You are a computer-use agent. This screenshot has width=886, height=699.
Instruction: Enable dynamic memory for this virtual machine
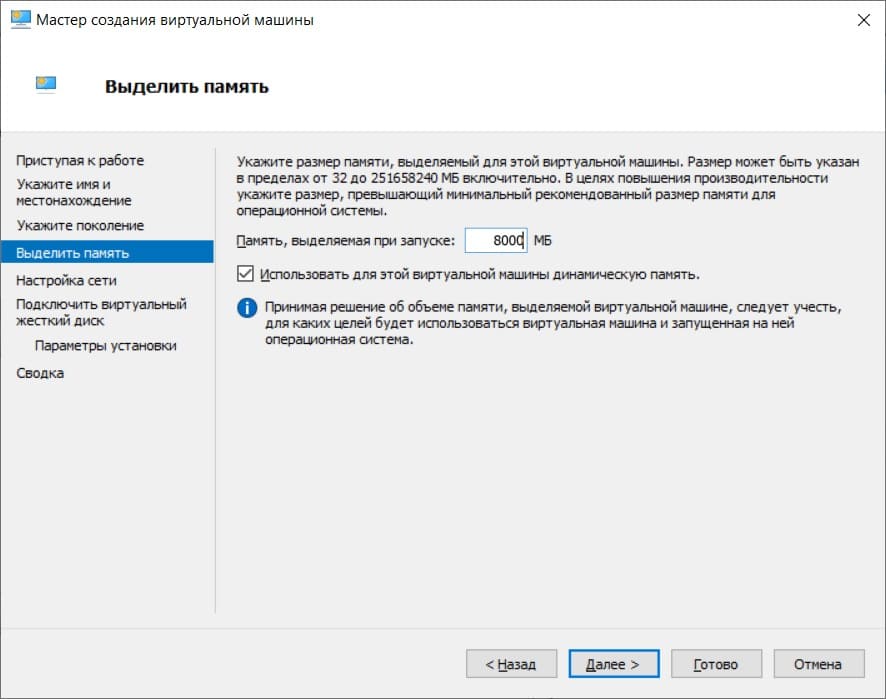(x=245, y=272)
